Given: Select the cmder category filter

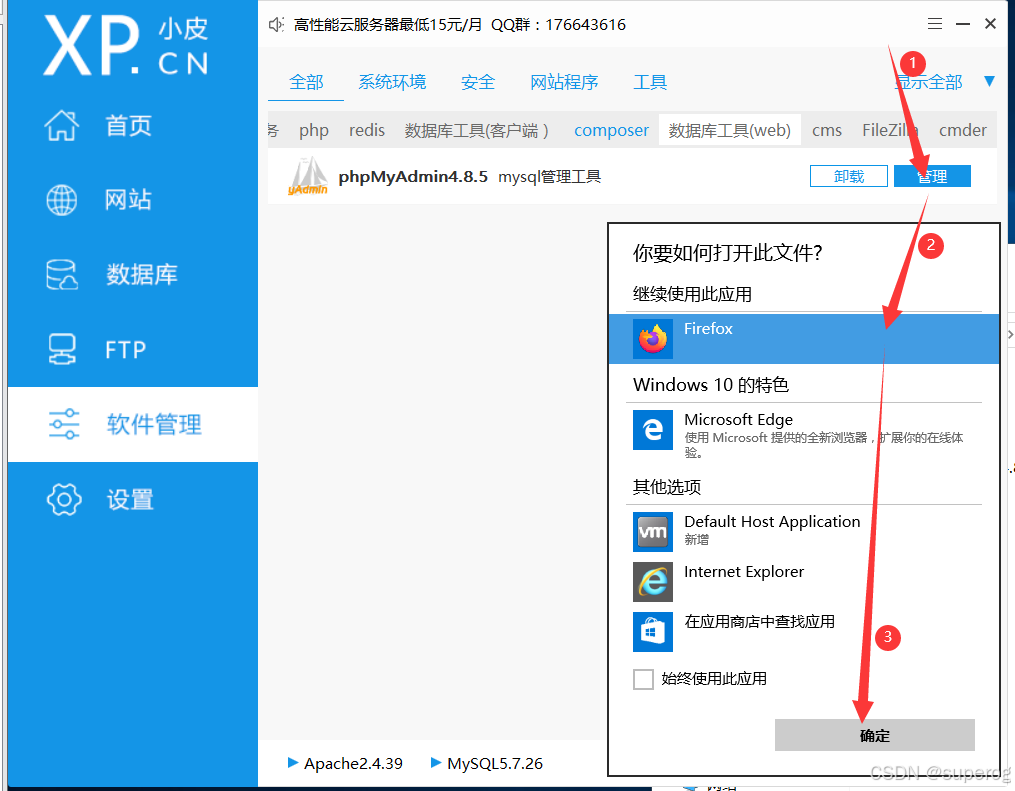Looking at the screenshot, I should (963, 130).
